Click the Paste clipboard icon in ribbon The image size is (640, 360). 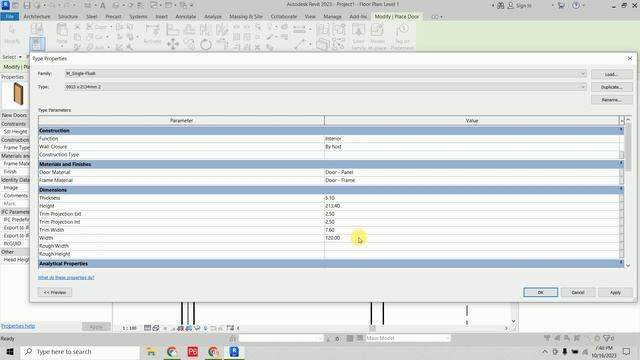coord(62,31)
